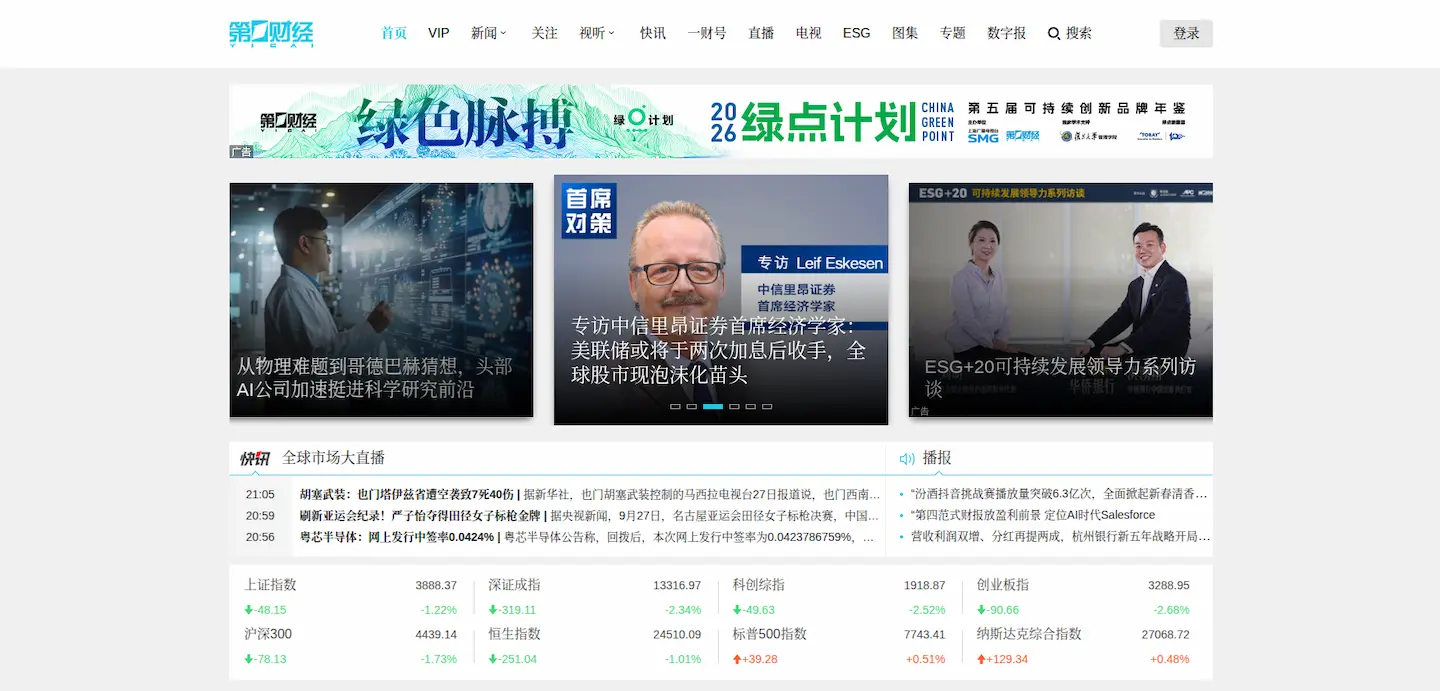The width and height of the screenshot is (1440, 691).
Task: Open the 数字报 nav item
Action: click(1007, 33)
